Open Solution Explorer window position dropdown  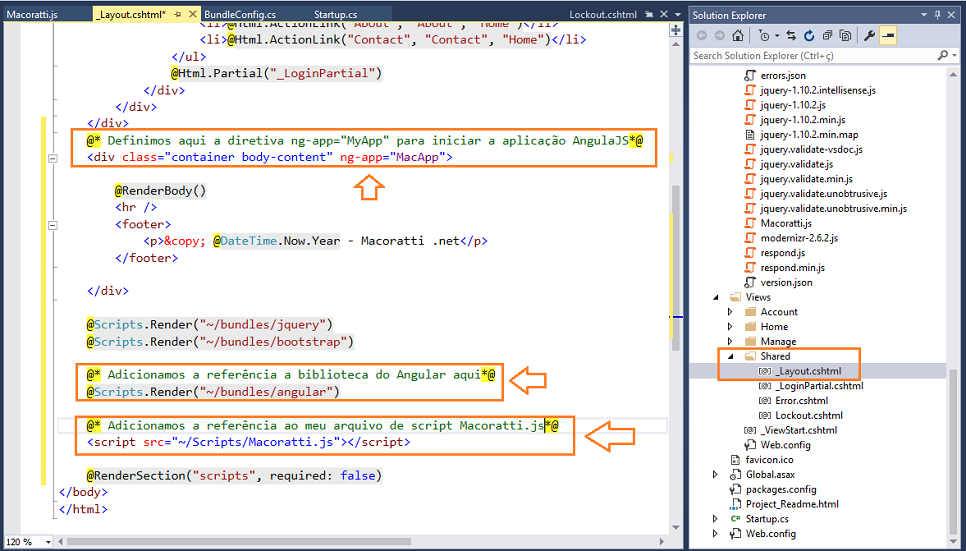pos(924,15)
